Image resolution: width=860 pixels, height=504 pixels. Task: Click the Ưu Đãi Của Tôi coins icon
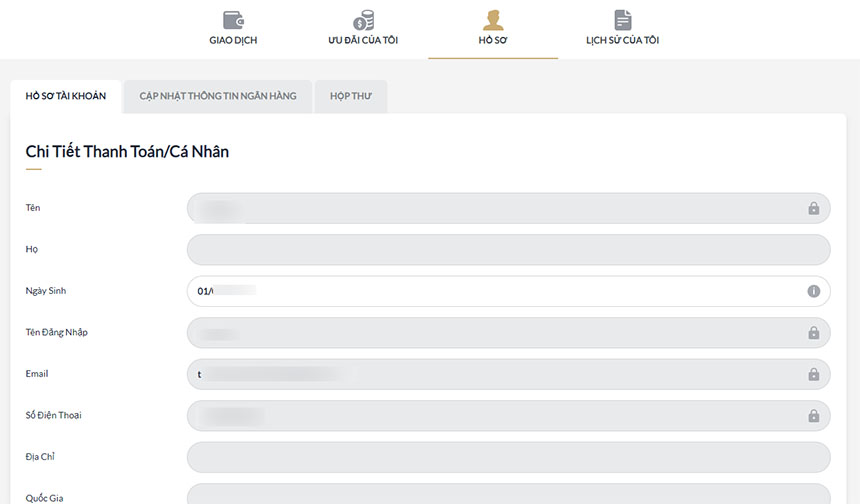pyautogui.click(x=363, y=20)
